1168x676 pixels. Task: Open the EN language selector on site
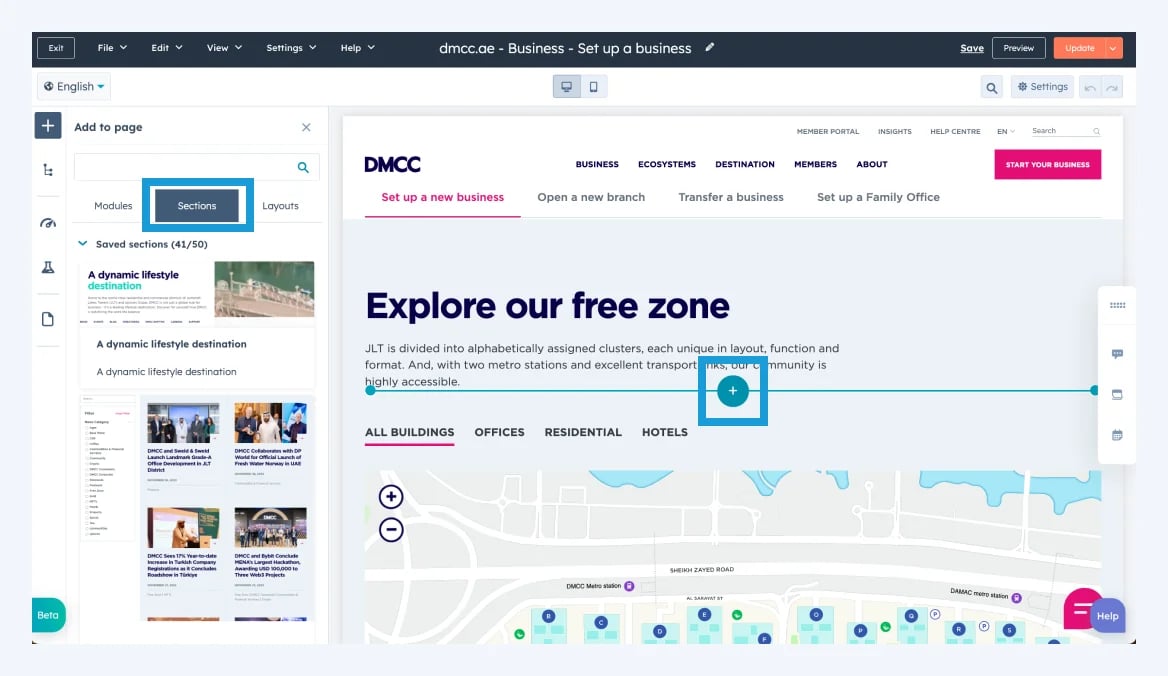(x=1006, y=132)
